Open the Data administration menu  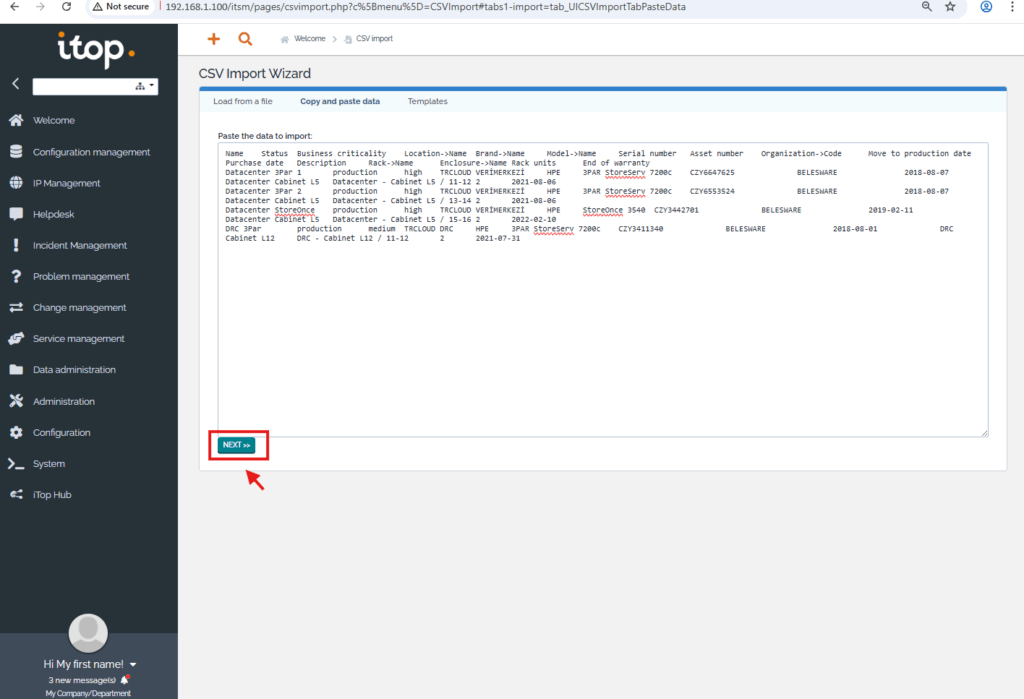[74, 370]
